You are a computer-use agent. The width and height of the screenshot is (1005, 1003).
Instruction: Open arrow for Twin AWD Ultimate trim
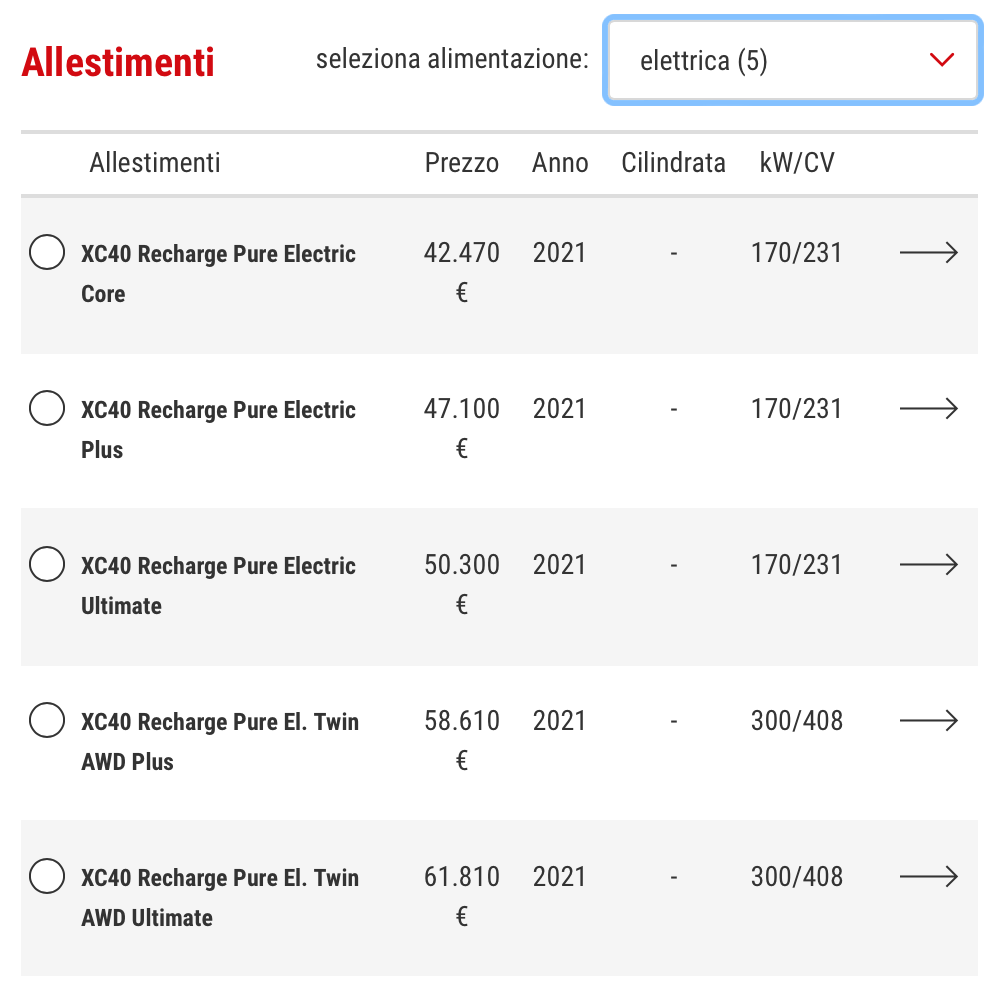(929, 876)
